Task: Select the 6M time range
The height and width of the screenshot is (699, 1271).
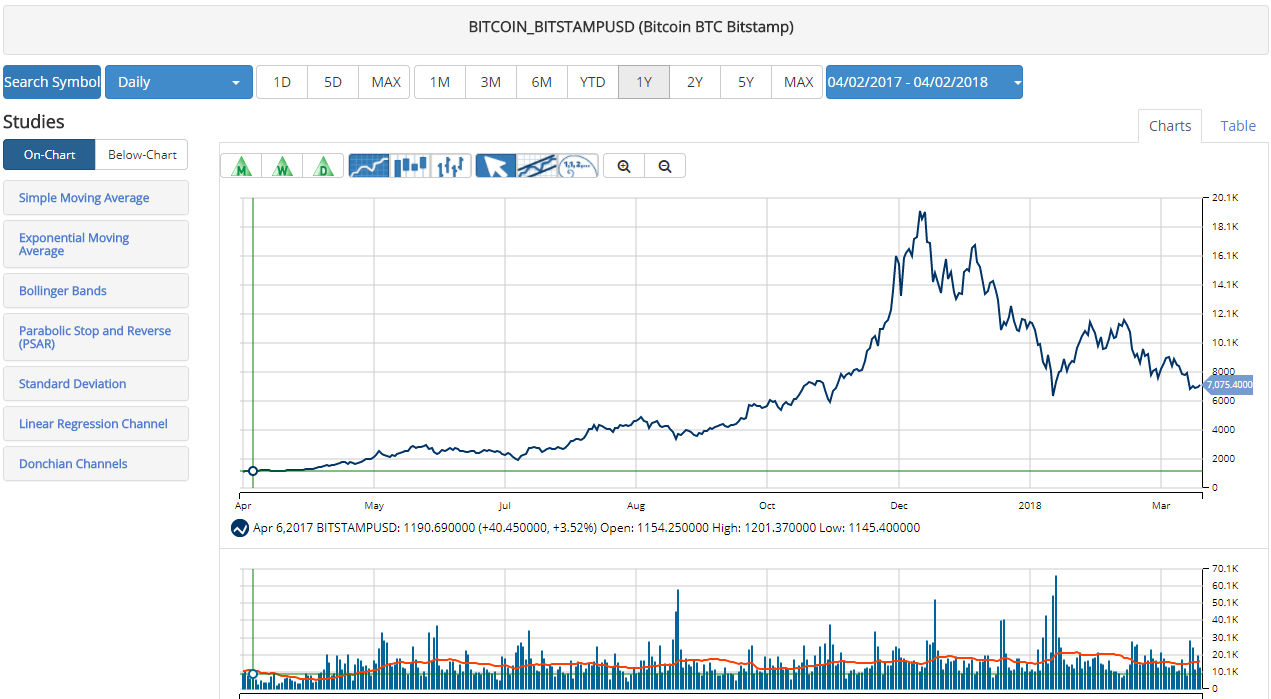Action: 541,82
